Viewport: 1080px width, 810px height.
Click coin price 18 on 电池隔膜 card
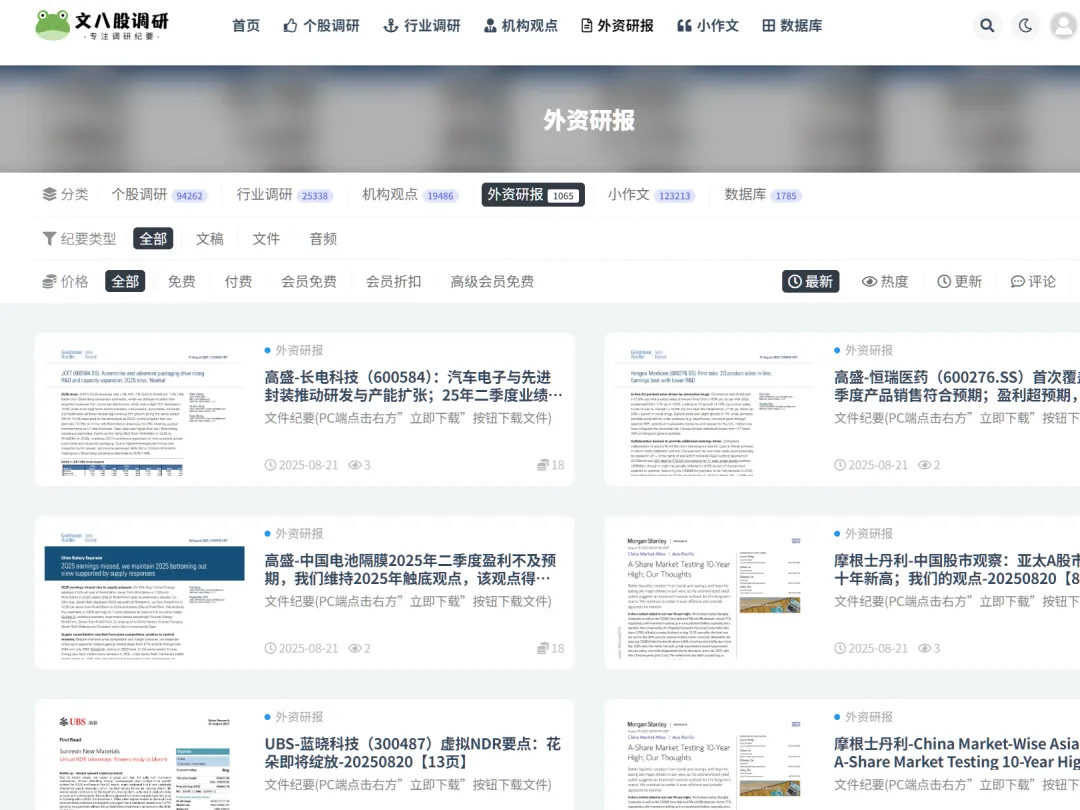point(550,648)
